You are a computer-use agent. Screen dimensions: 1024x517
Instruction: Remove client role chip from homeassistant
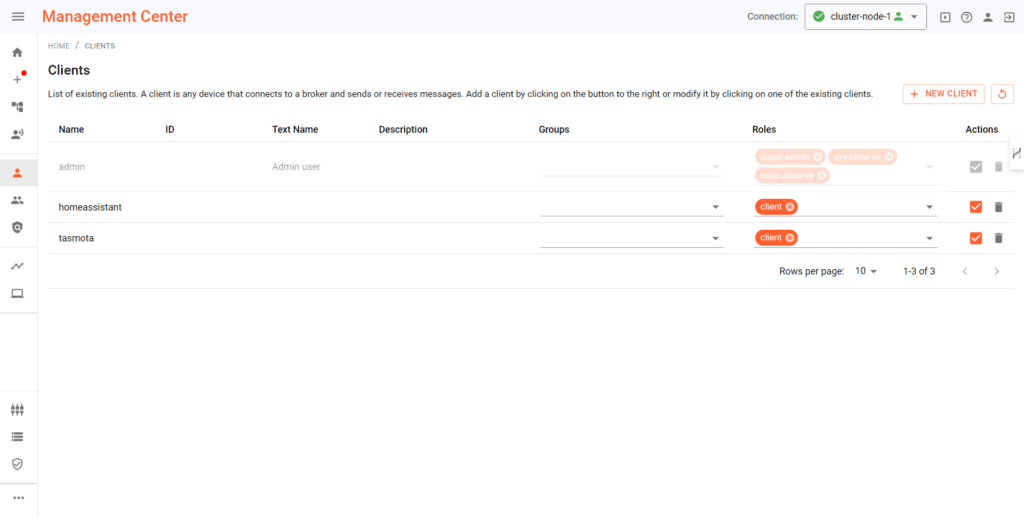click(790, 207)
